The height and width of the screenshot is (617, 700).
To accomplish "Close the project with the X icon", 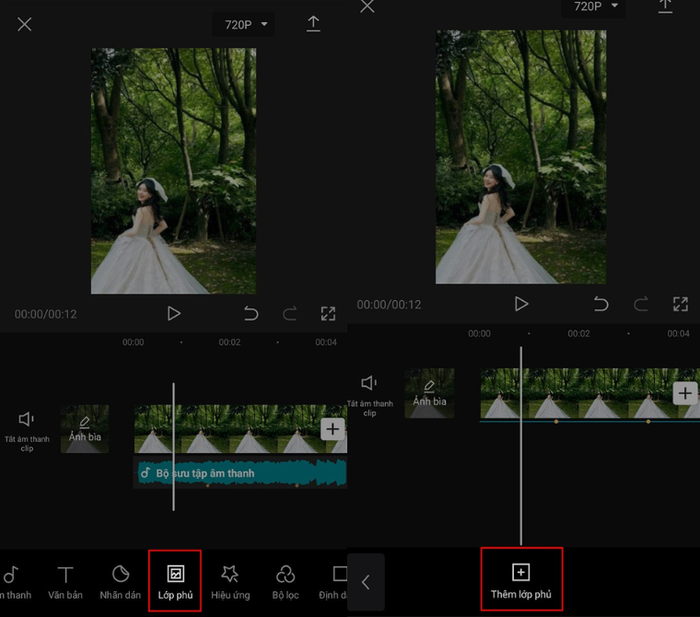I will coord(24,24).
